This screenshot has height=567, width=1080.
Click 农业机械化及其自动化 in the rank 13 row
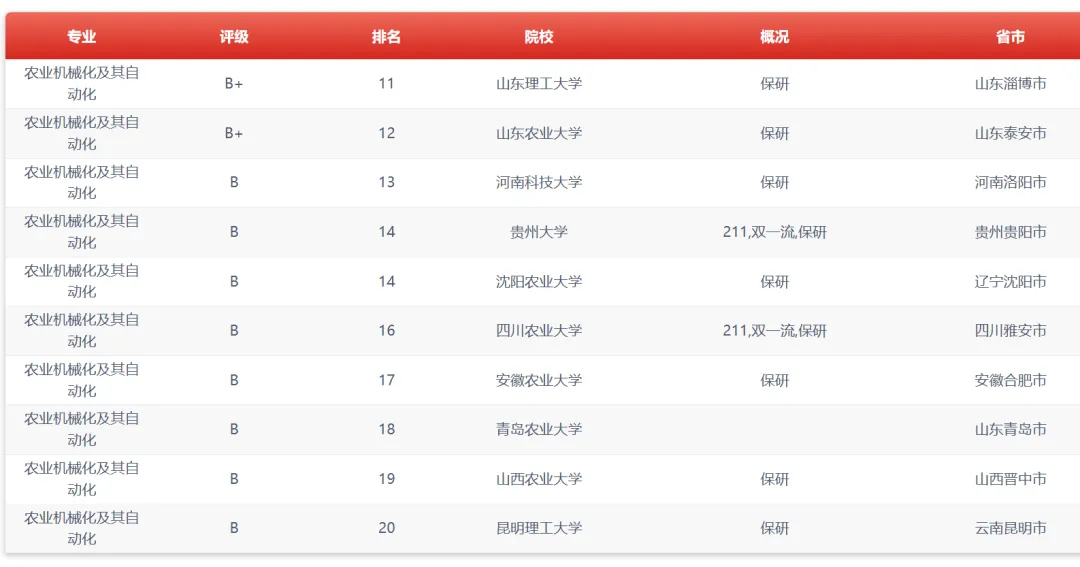click(81, 182)
